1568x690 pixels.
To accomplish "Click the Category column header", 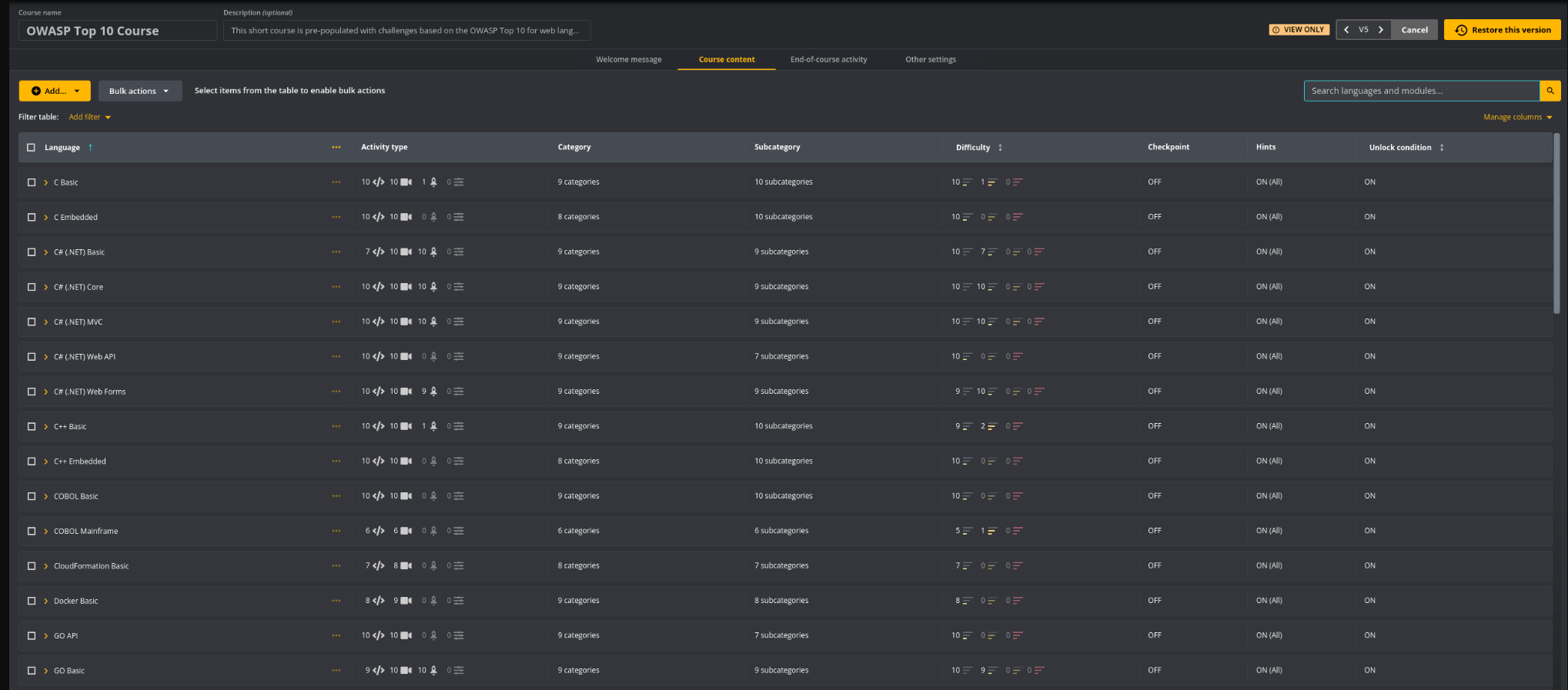I will point(574,147).
